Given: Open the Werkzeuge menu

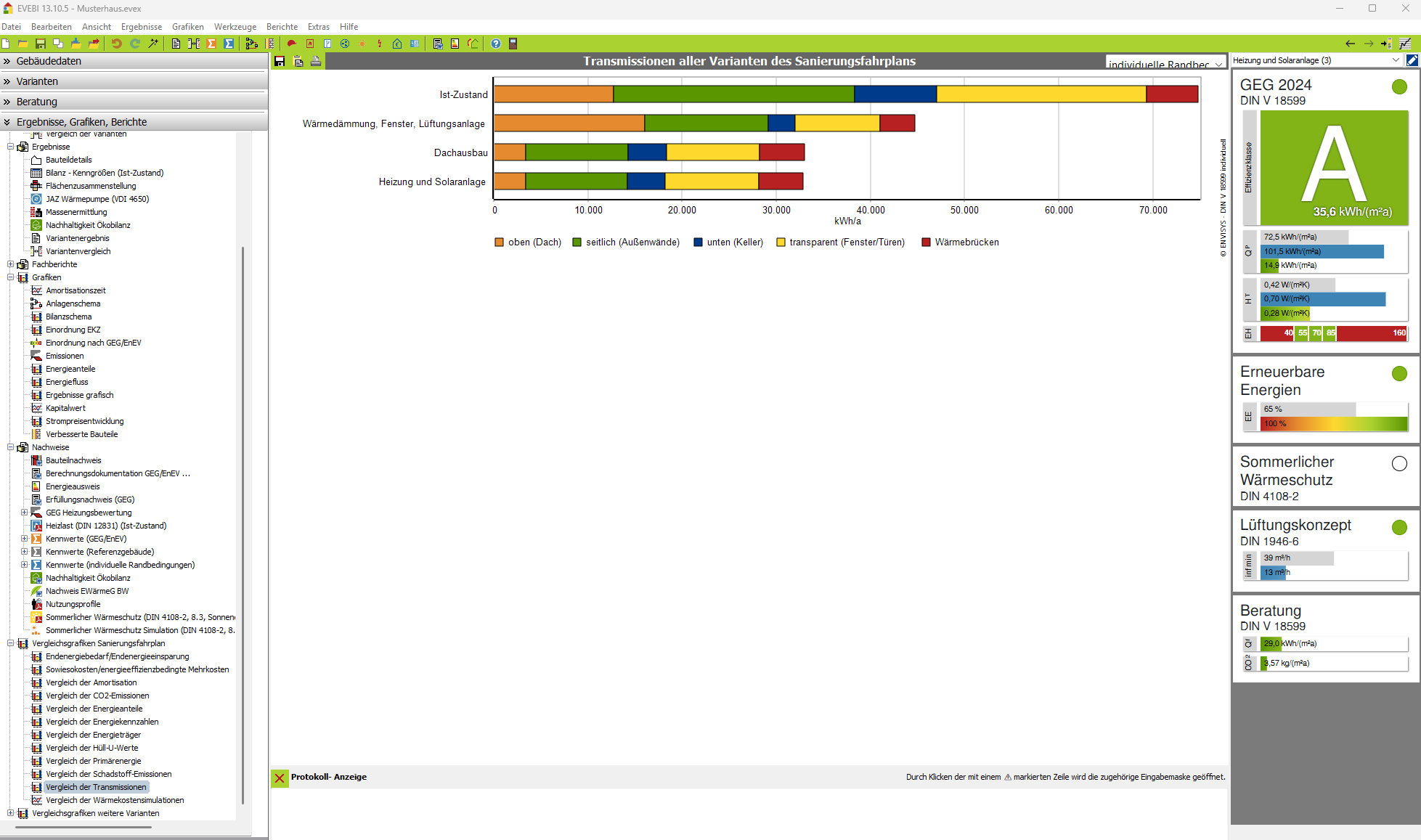Looking at the screenshot, I should pos(235,27).
